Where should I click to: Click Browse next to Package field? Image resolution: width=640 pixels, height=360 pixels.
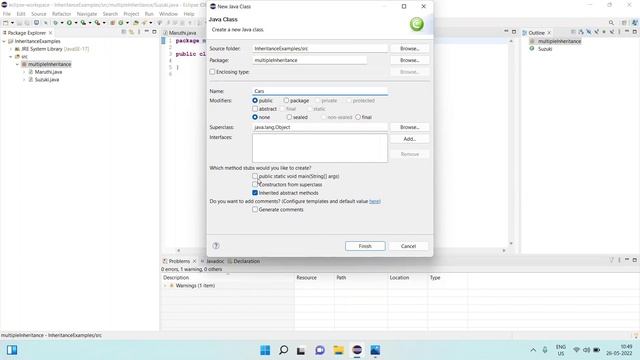click(409, 60)
